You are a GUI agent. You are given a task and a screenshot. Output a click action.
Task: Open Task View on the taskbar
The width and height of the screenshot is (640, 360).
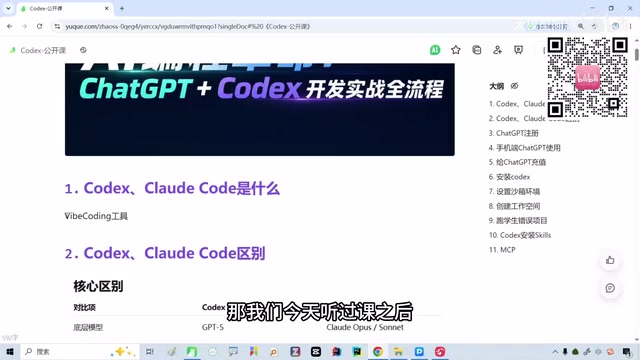150,351
